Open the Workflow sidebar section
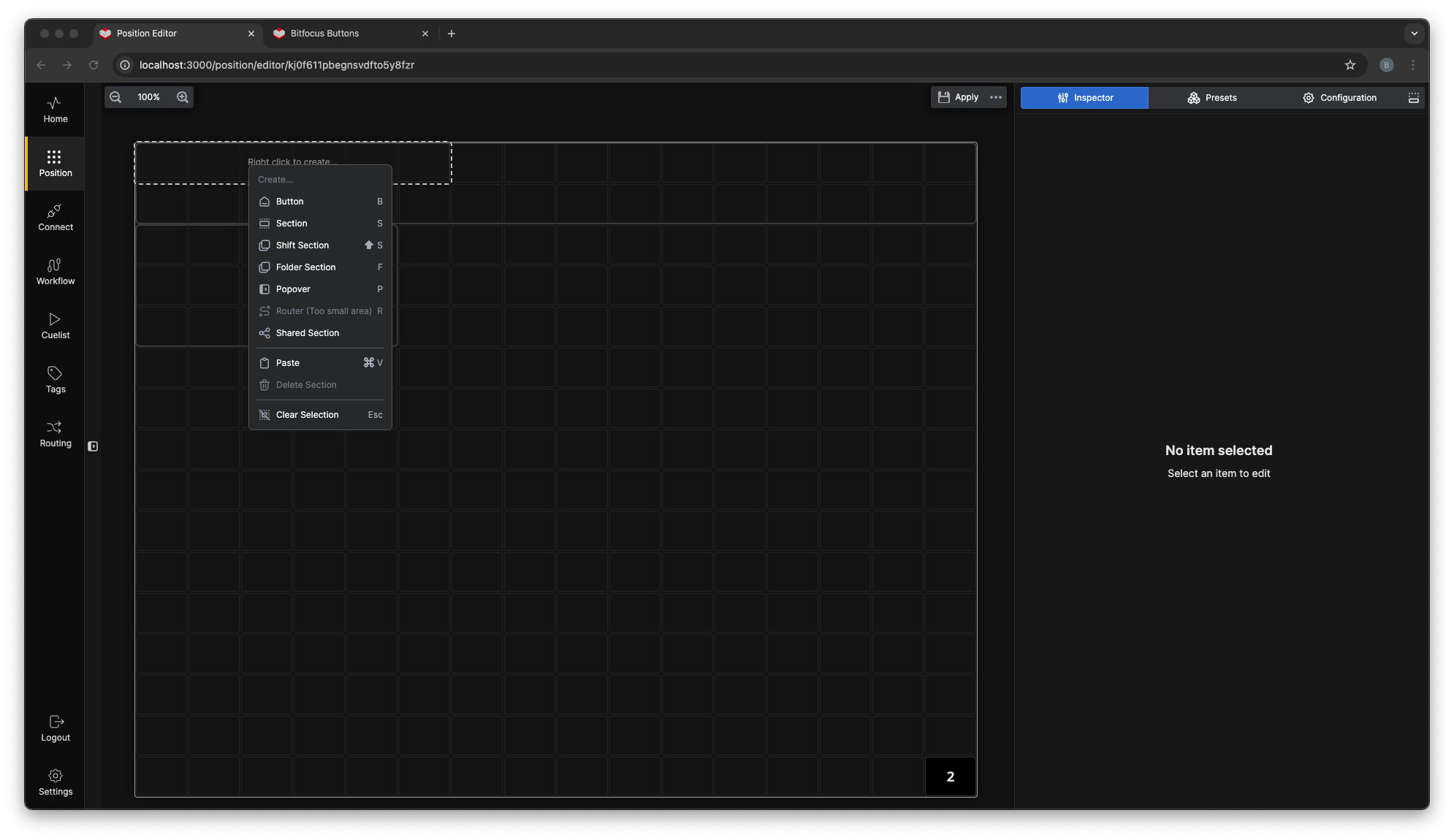 (x=55, y=272)
